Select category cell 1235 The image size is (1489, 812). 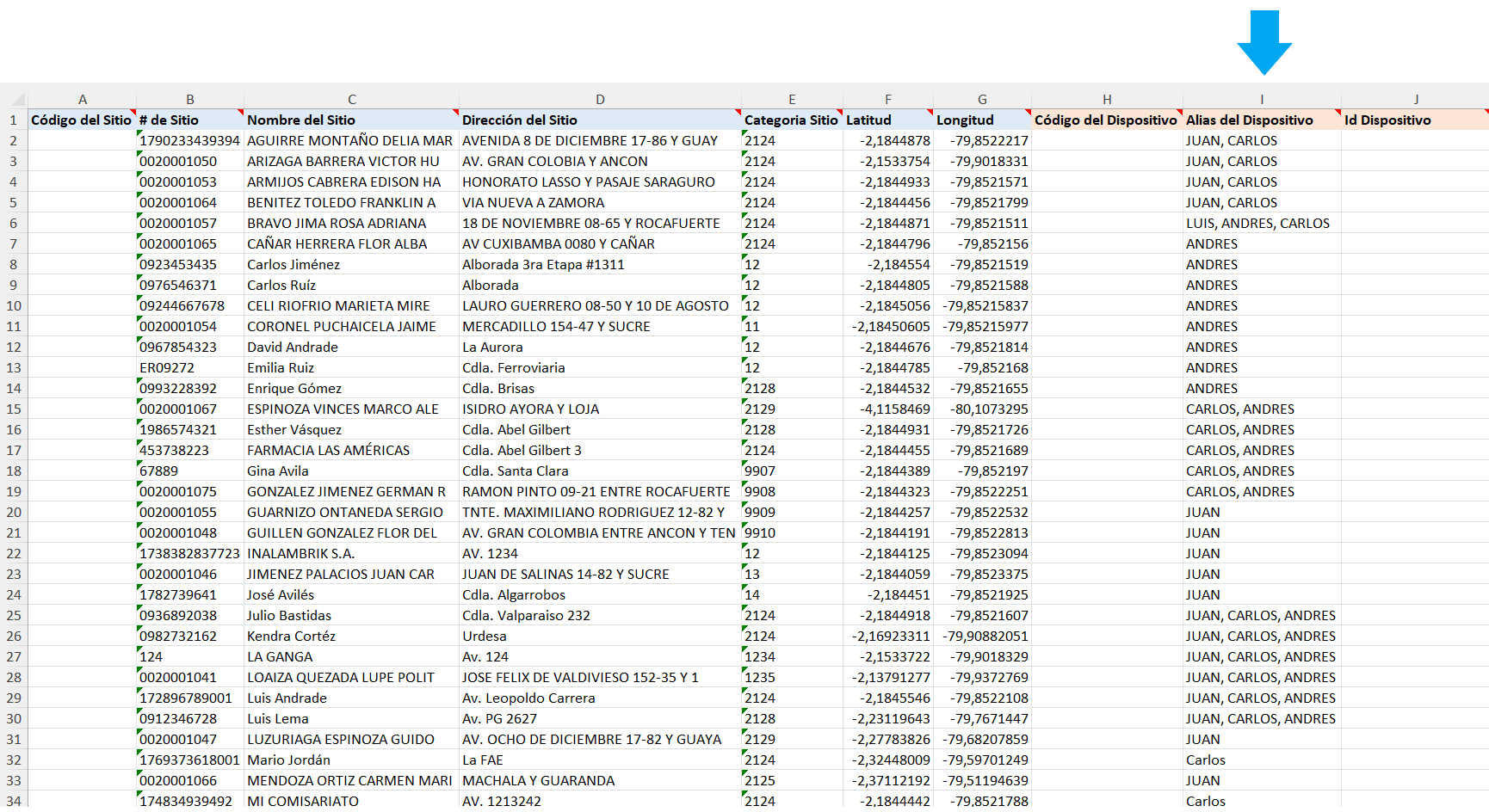(x=792, y=677)
